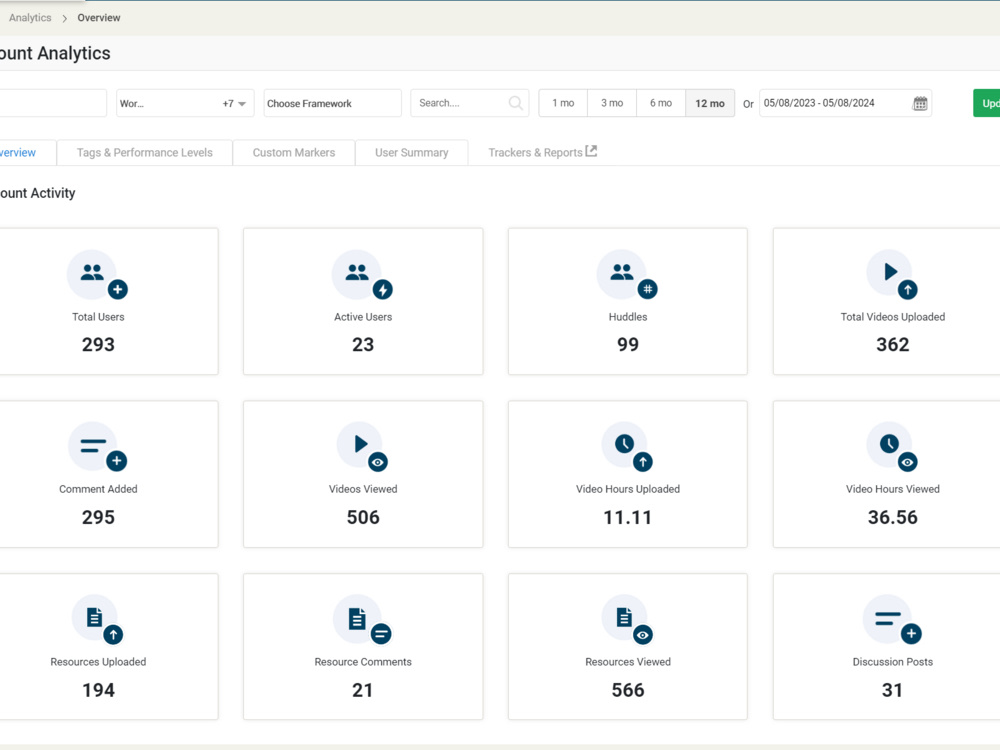Click the leftmost partially visible filter field

pos(53,103)
